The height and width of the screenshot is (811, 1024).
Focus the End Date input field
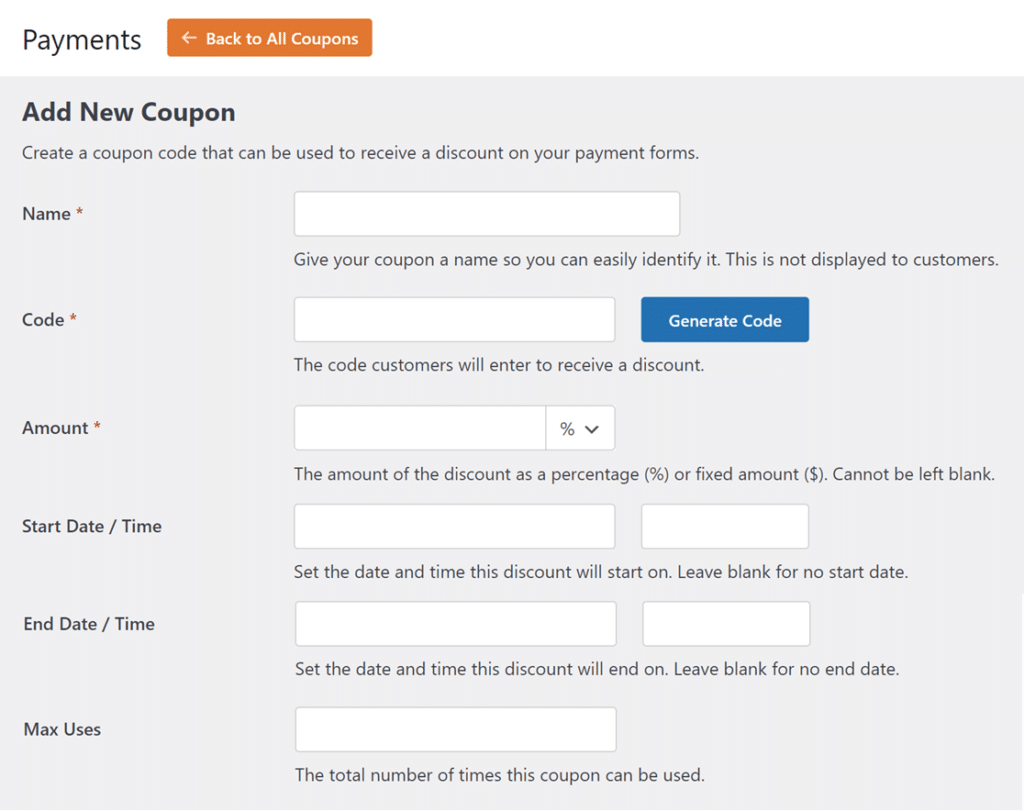tap(454, 623)
